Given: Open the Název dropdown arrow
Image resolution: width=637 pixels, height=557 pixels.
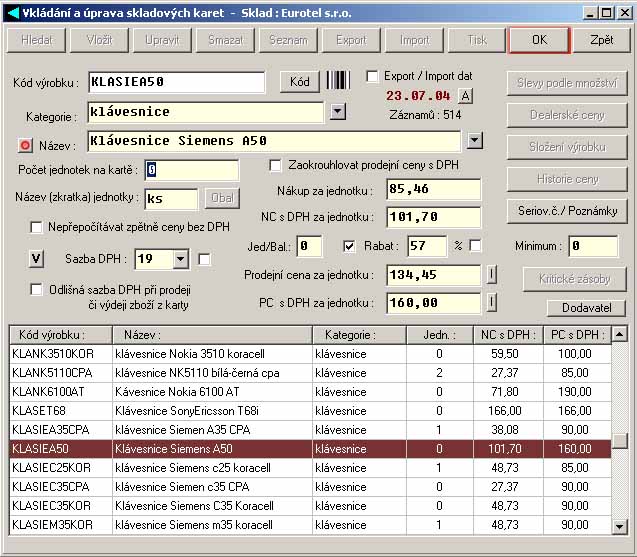Looking at the screenshot, I should pyautogui.click(x=475, y=141).
